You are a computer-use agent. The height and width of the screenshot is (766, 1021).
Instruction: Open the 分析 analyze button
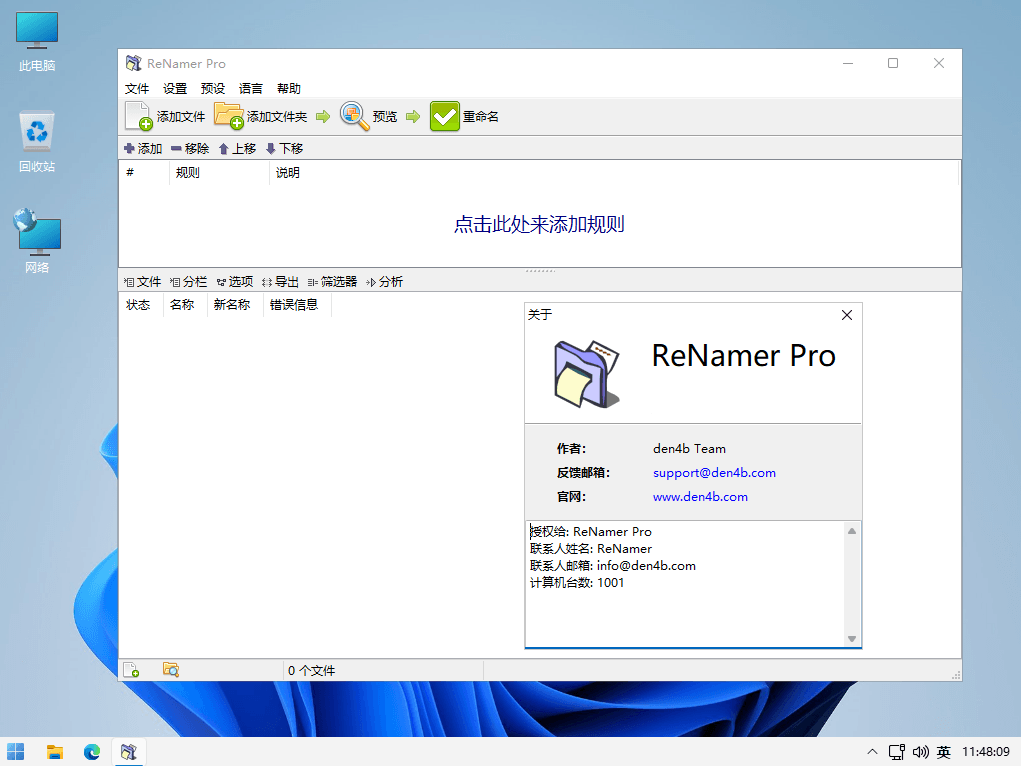[x=385, y=281]
